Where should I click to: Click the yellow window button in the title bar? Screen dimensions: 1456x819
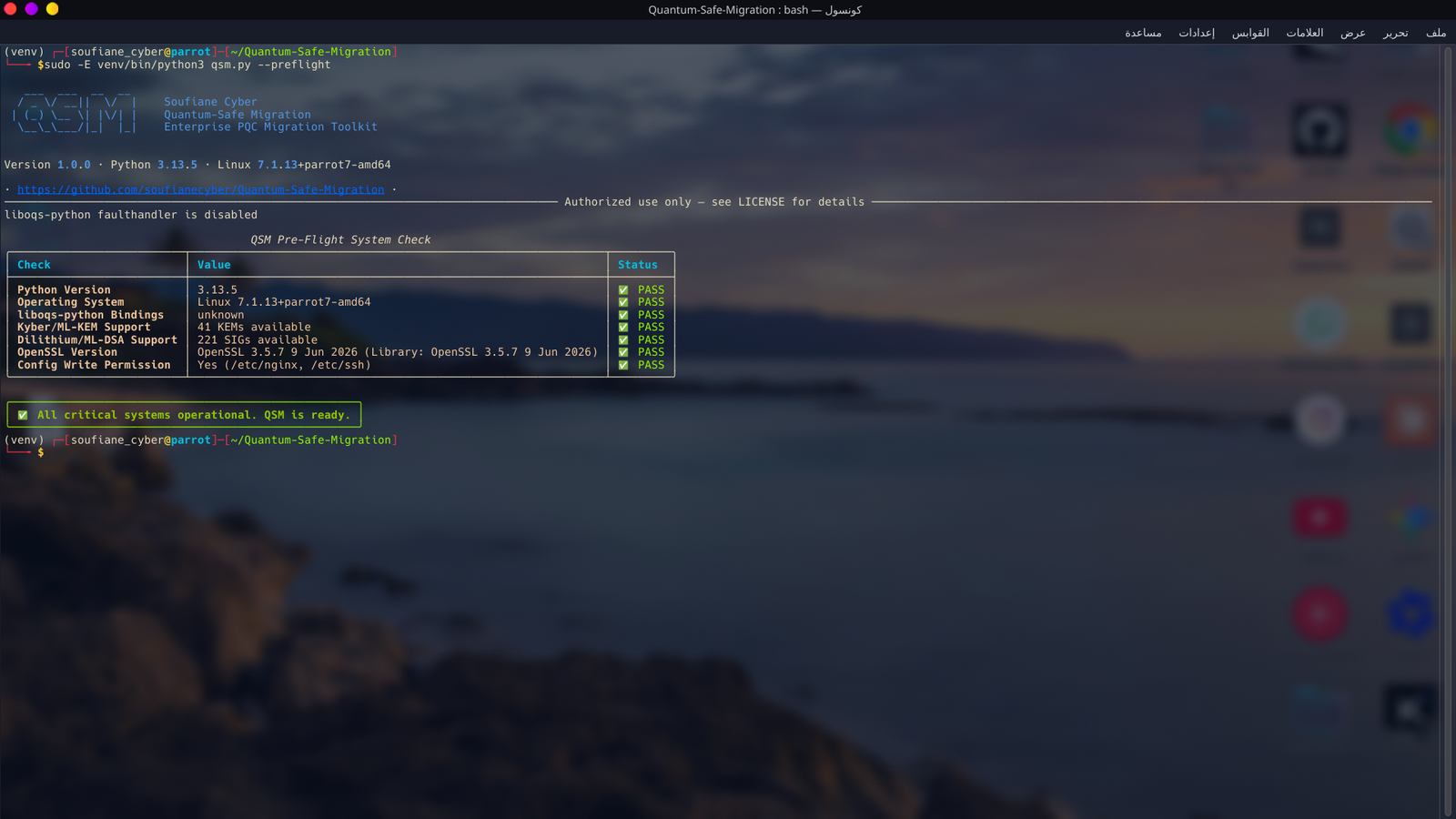(52, 9)
